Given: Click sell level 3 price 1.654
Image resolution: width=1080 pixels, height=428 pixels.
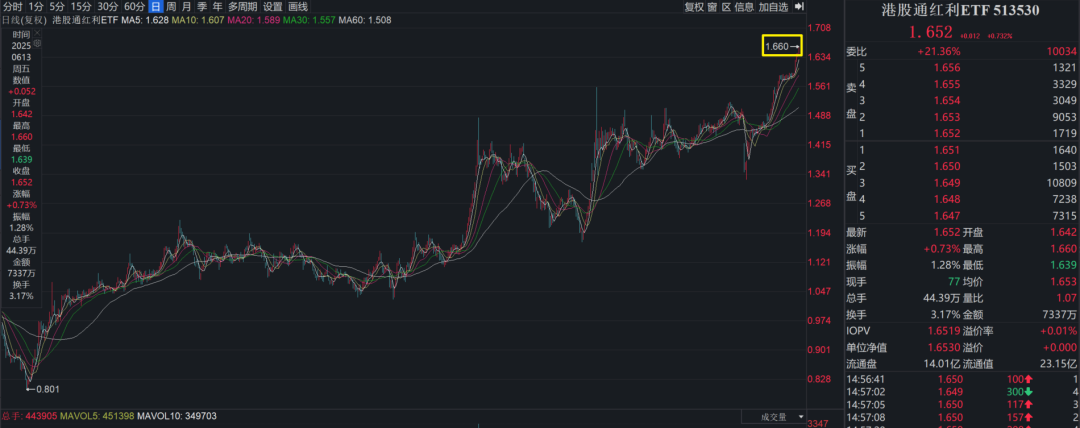Looking at the screenshot, I should pos(948,101).
